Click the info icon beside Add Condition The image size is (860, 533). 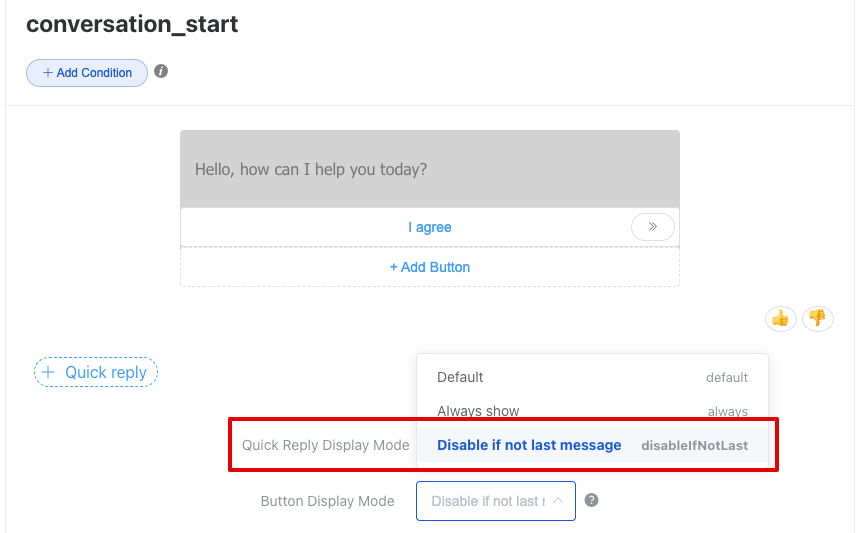(x=161, y=72)
